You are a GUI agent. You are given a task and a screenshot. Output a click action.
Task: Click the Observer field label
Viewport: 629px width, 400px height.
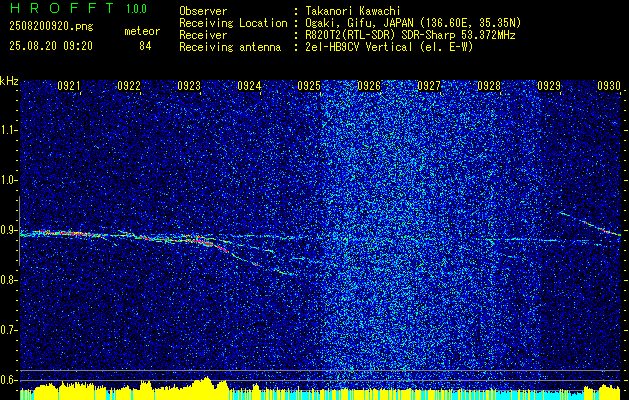203,11
